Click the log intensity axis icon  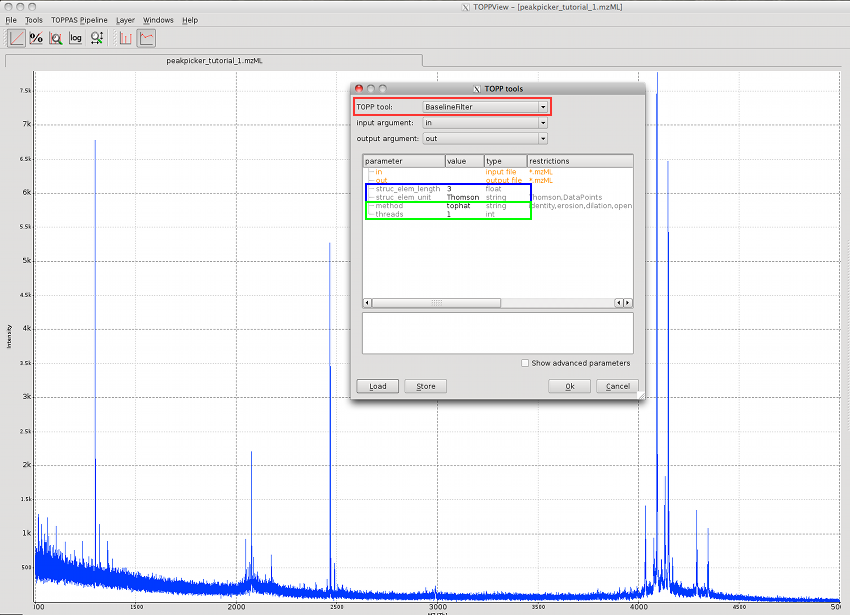click(x=75, y=38)
